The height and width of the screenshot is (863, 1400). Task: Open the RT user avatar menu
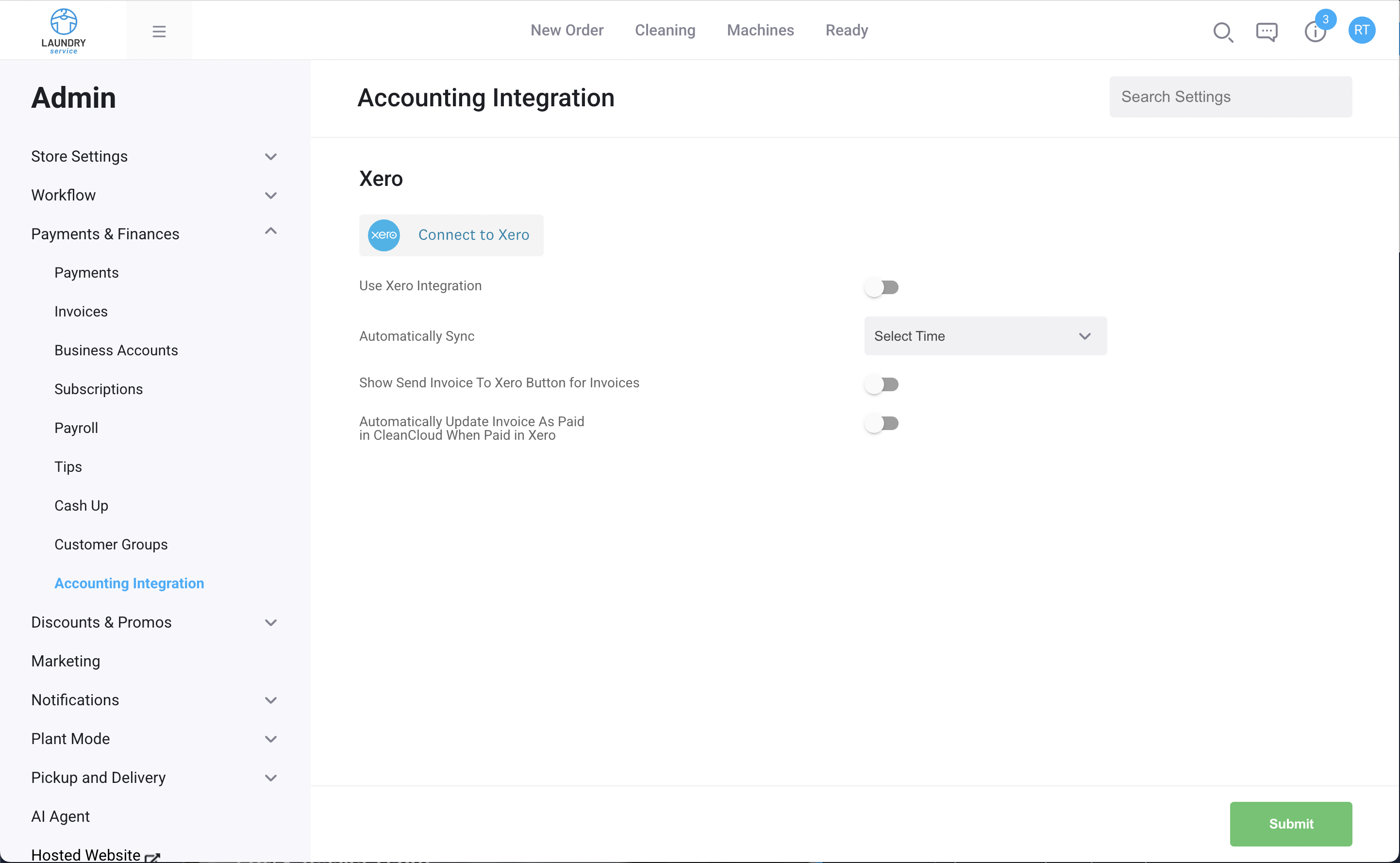pos(1362,30)
